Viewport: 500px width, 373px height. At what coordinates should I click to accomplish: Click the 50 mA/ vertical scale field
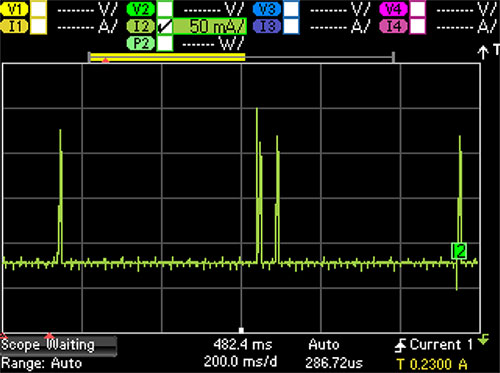pyautogui.click(x=210, y=26)
